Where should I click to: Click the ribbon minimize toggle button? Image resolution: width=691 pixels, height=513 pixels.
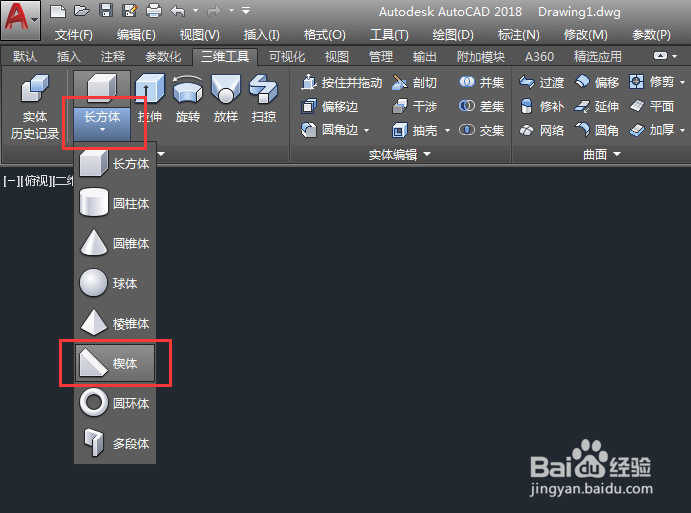660,56
